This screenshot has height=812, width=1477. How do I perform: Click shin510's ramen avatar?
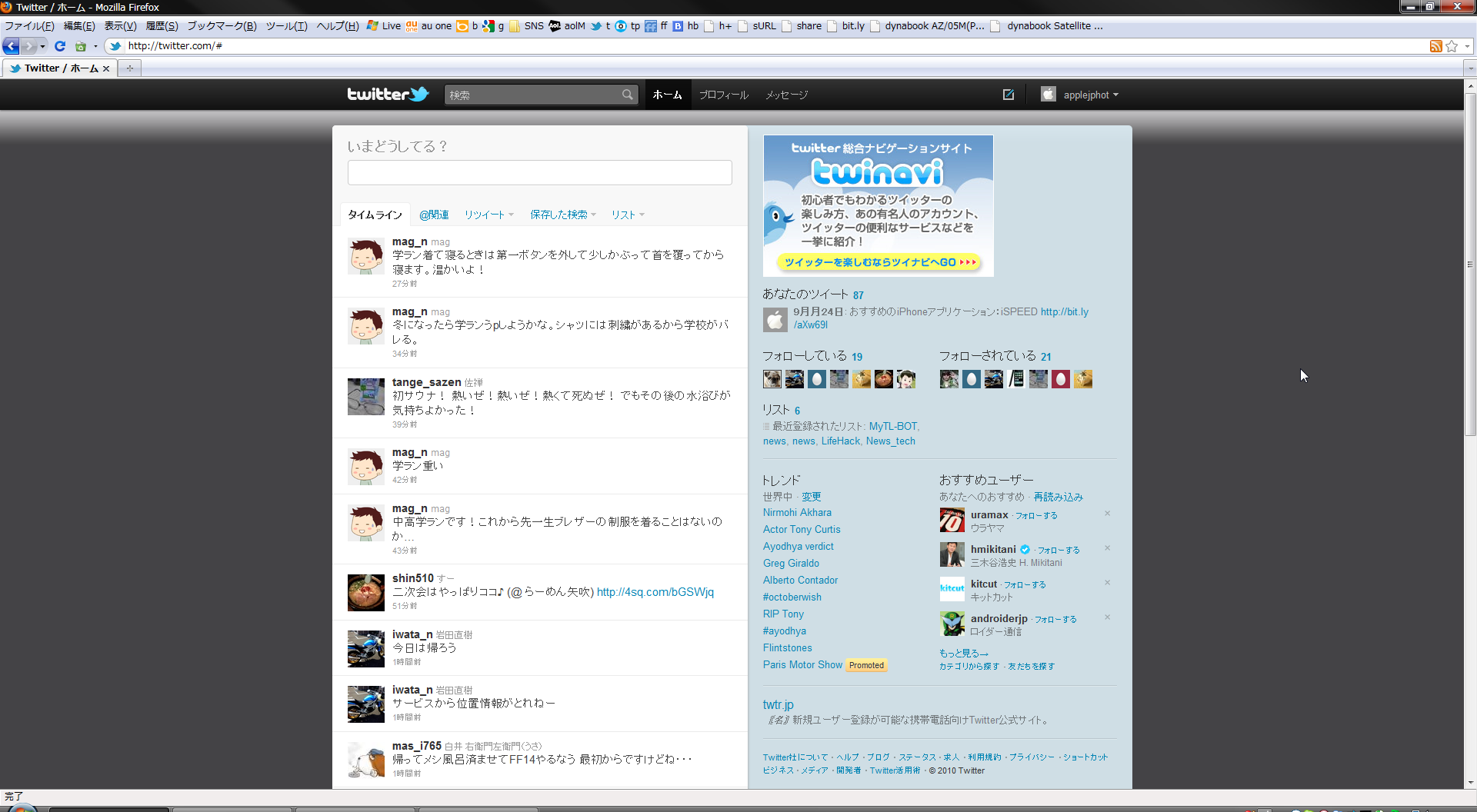366,593
